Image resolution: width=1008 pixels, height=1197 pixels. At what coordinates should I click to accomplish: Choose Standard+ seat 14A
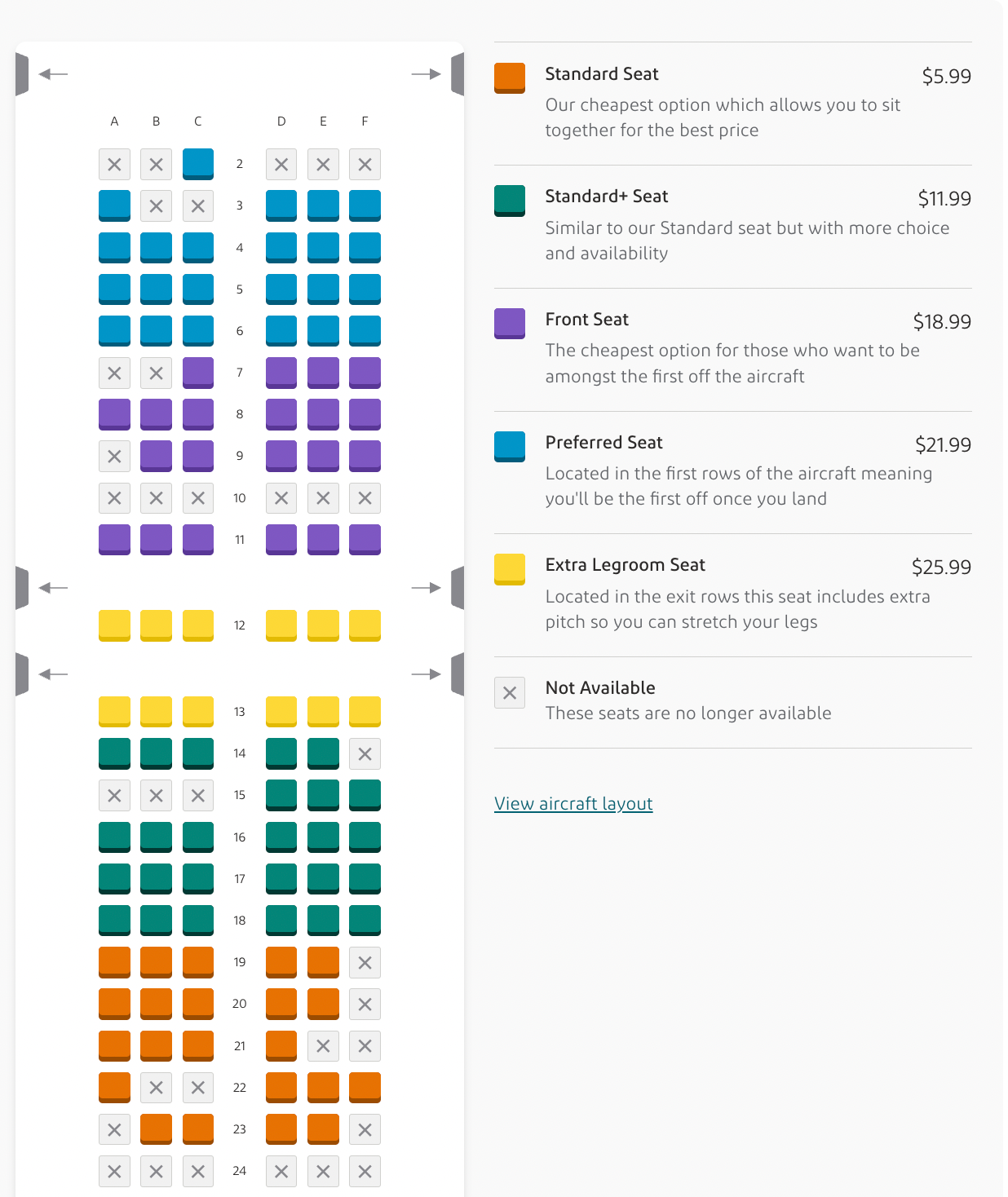(114, 753)
